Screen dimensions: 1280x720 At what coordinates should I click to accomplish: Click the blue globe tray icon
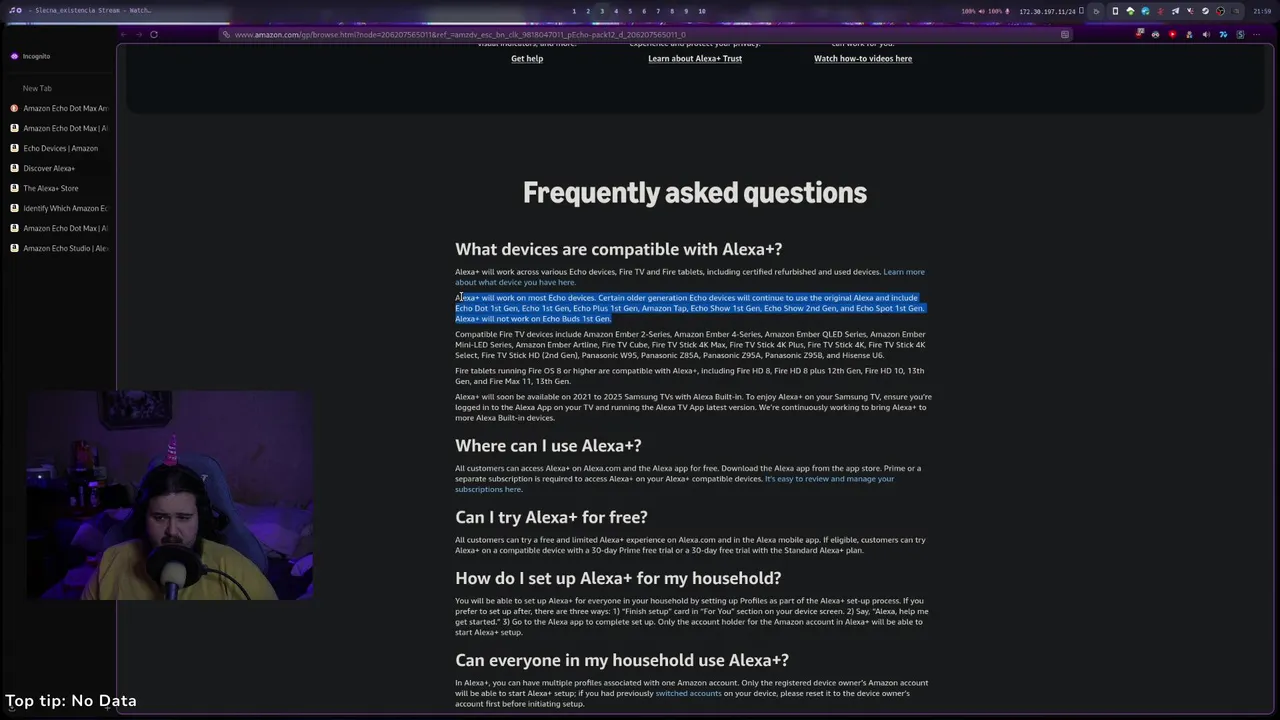click(x=1145, y=11)
